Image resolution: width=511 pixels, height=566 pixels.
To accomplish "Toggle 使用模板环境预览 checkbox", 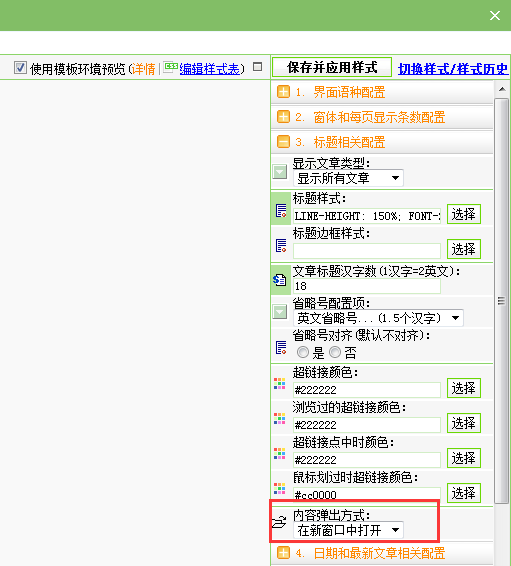I will click(20, 68).
